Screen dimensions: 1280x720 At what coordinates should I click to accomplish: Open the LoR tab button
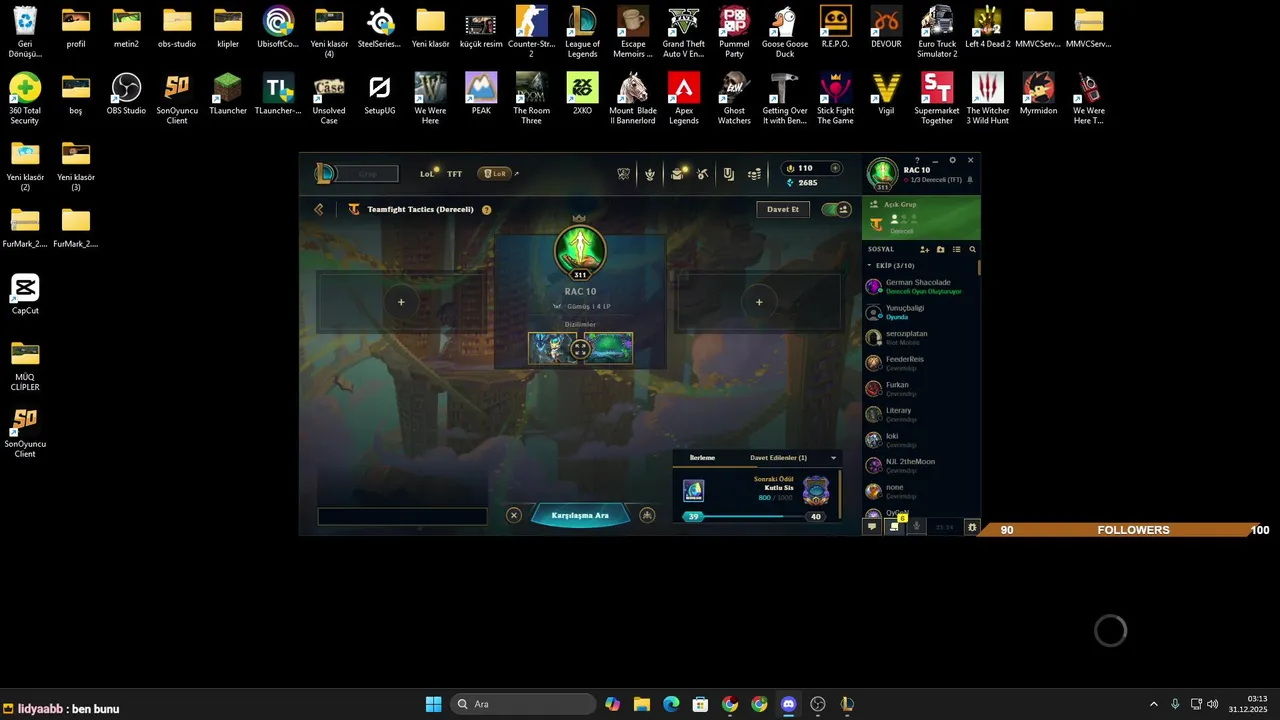pos(494,174)
